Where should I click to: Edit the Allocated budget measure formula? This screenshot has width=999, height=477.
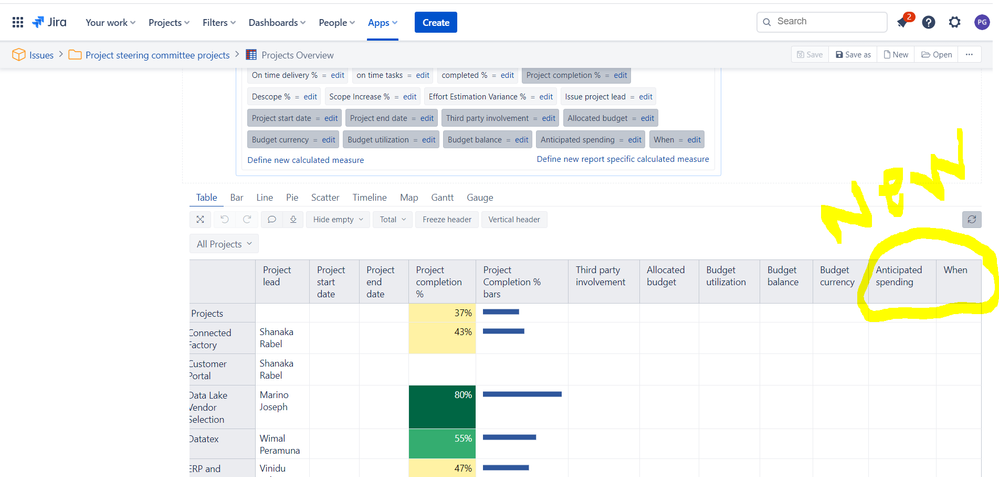click(x=647, y=118)
